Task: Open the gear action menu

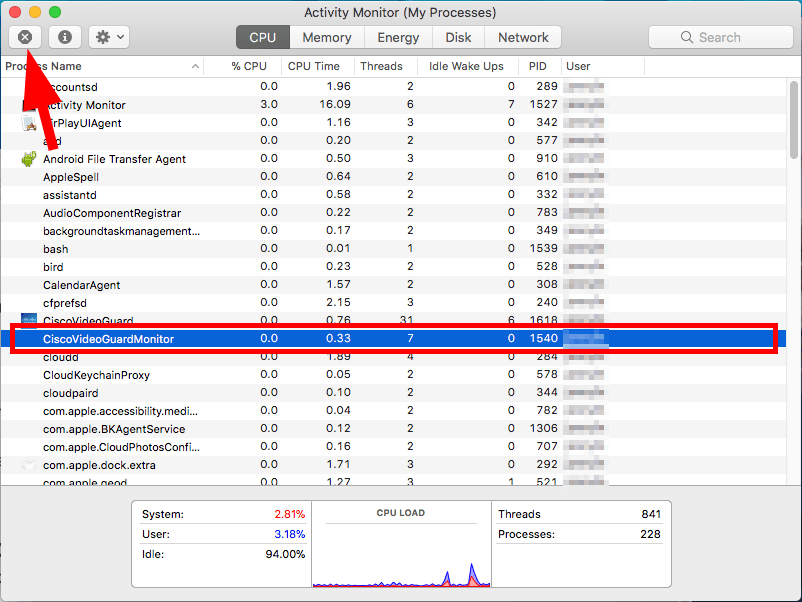Action: pos(109,37)
